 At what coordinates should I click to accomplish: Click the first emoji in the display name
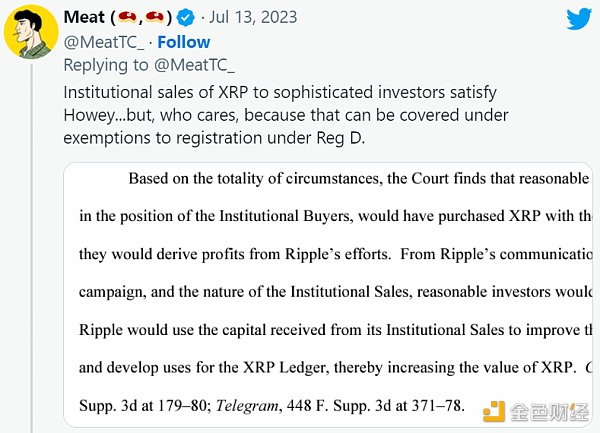[x=129, y=18]
